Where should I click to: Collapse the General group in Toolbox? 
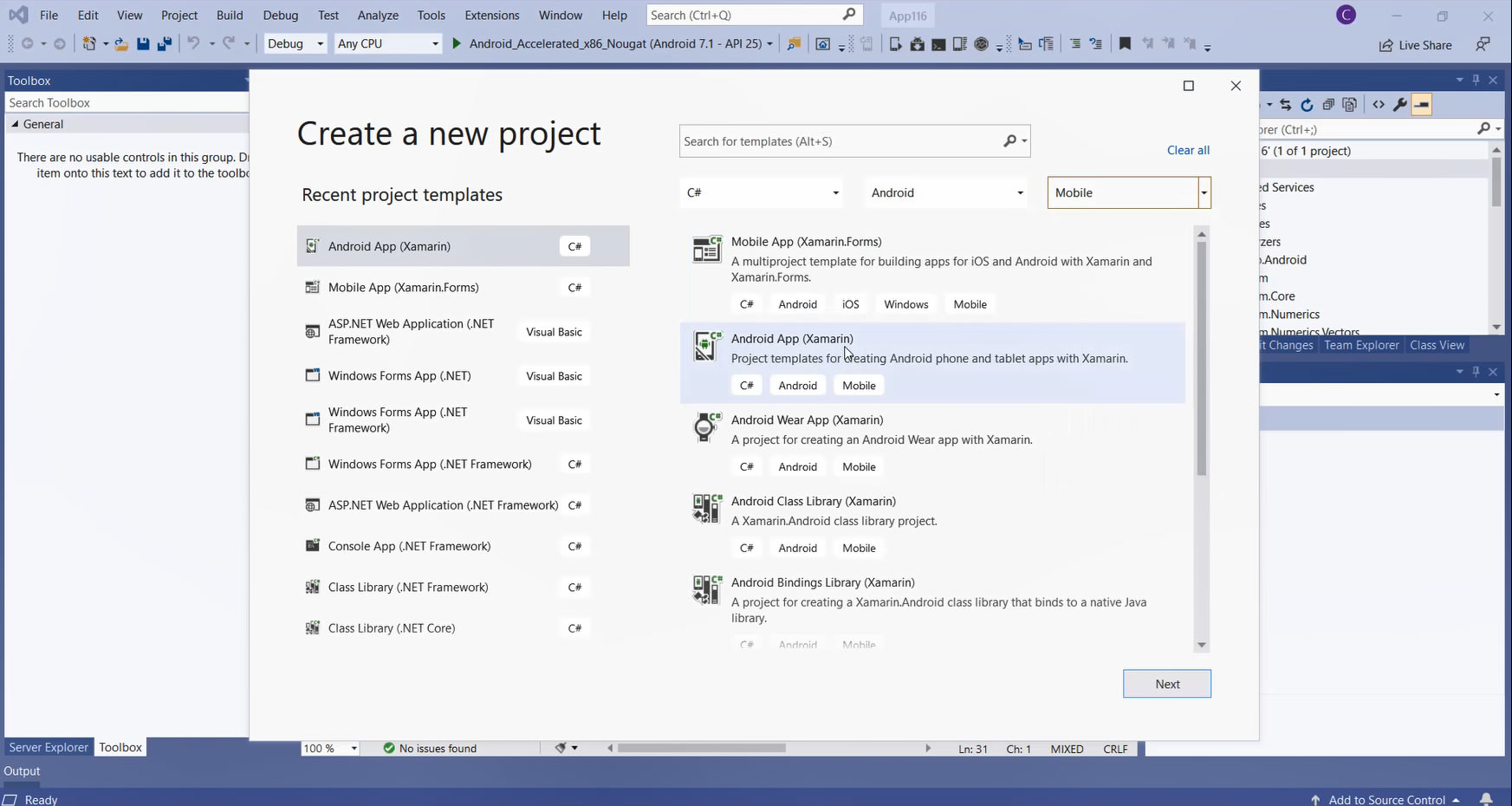pyautogui.click(x=15, y=124)
